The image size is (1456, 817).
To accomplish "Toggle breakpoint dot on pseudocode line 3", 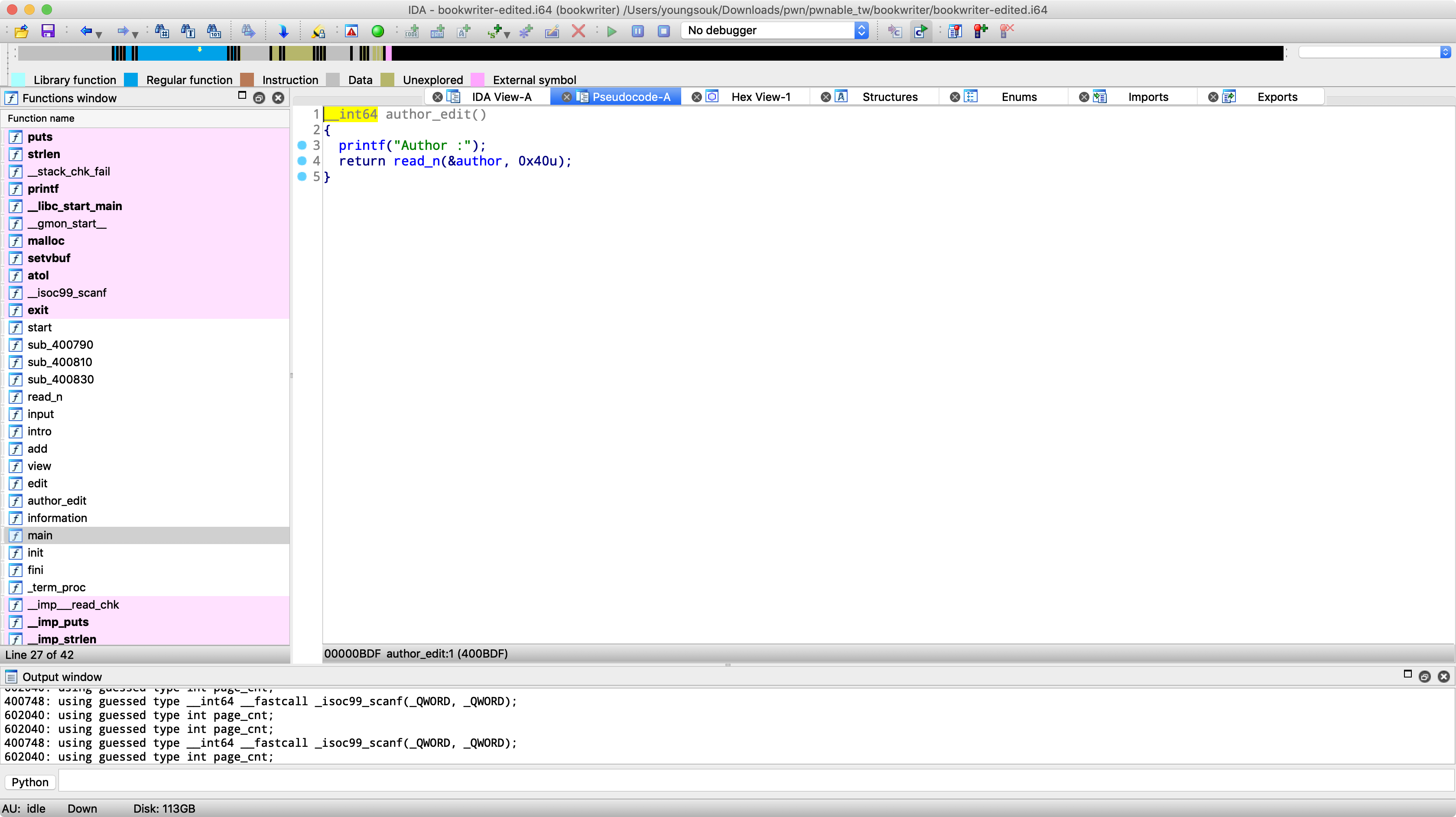I will 302,146.
